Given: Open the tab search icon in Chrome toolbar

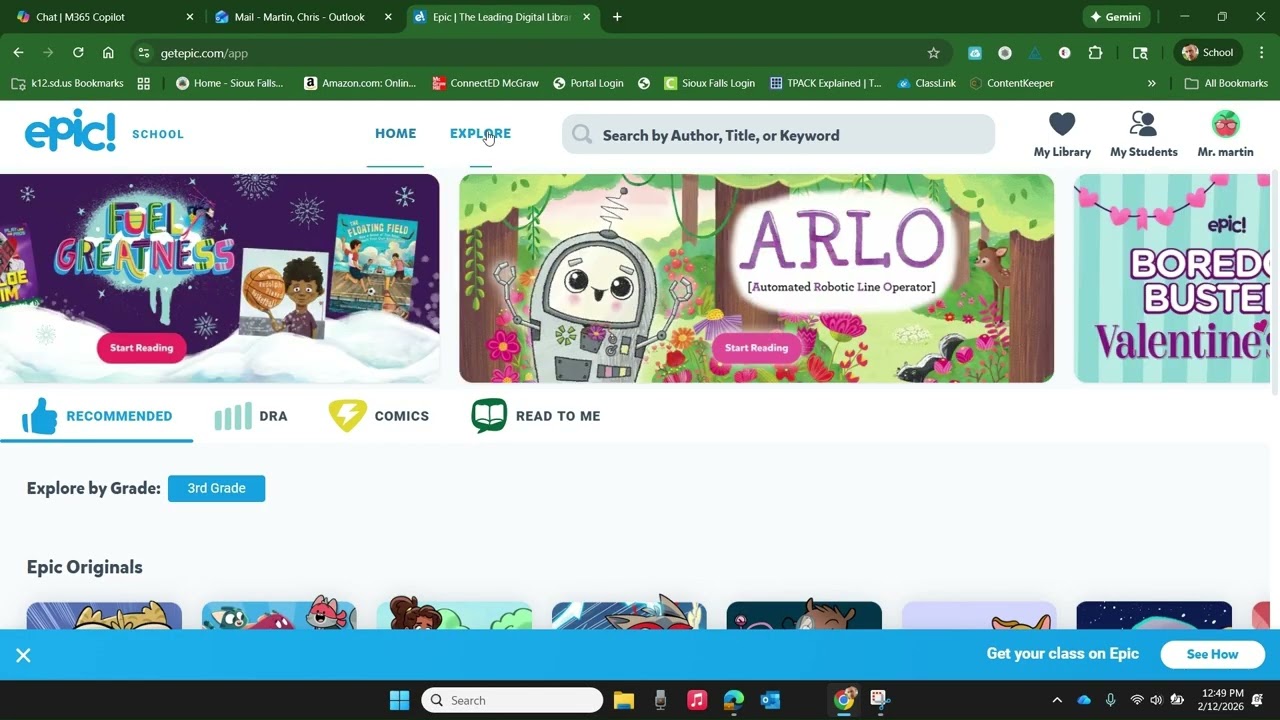Looking at the screenshot, I should 1140,53.
